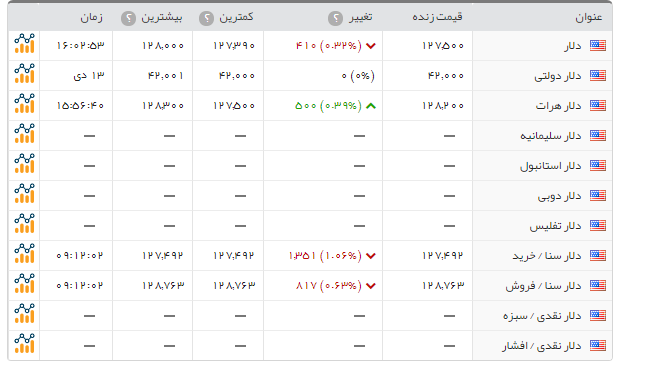Image resolution: width=654 pixels, height=372 pixels.
Task: Open the chart icon for دلار دولتی row
Action: 24,74
